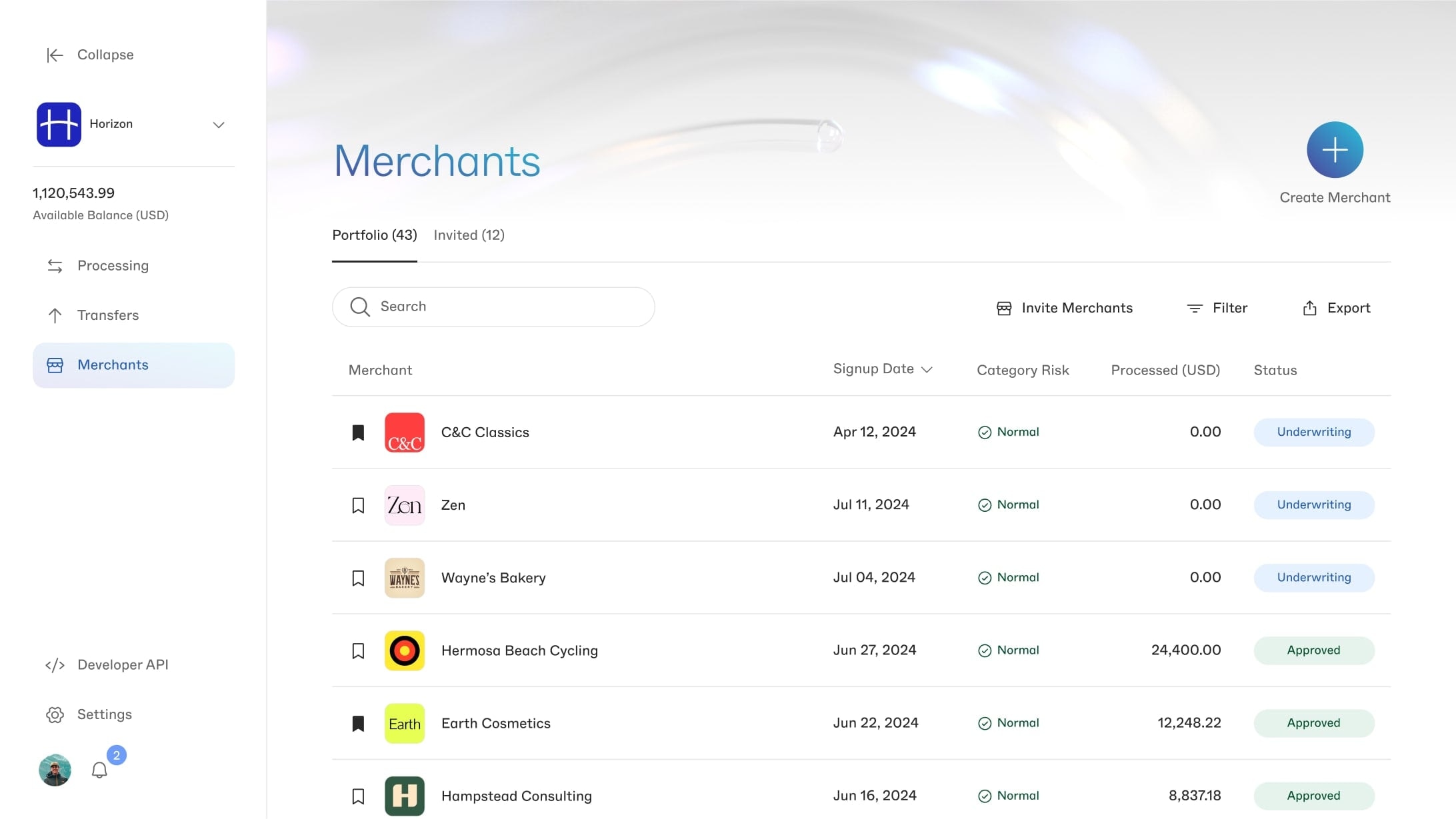Image resolution: width=1456 pixels, height=819 pixels.
Task: Open notifications bell with 2 badge
Action: click(x=99, y=770)
